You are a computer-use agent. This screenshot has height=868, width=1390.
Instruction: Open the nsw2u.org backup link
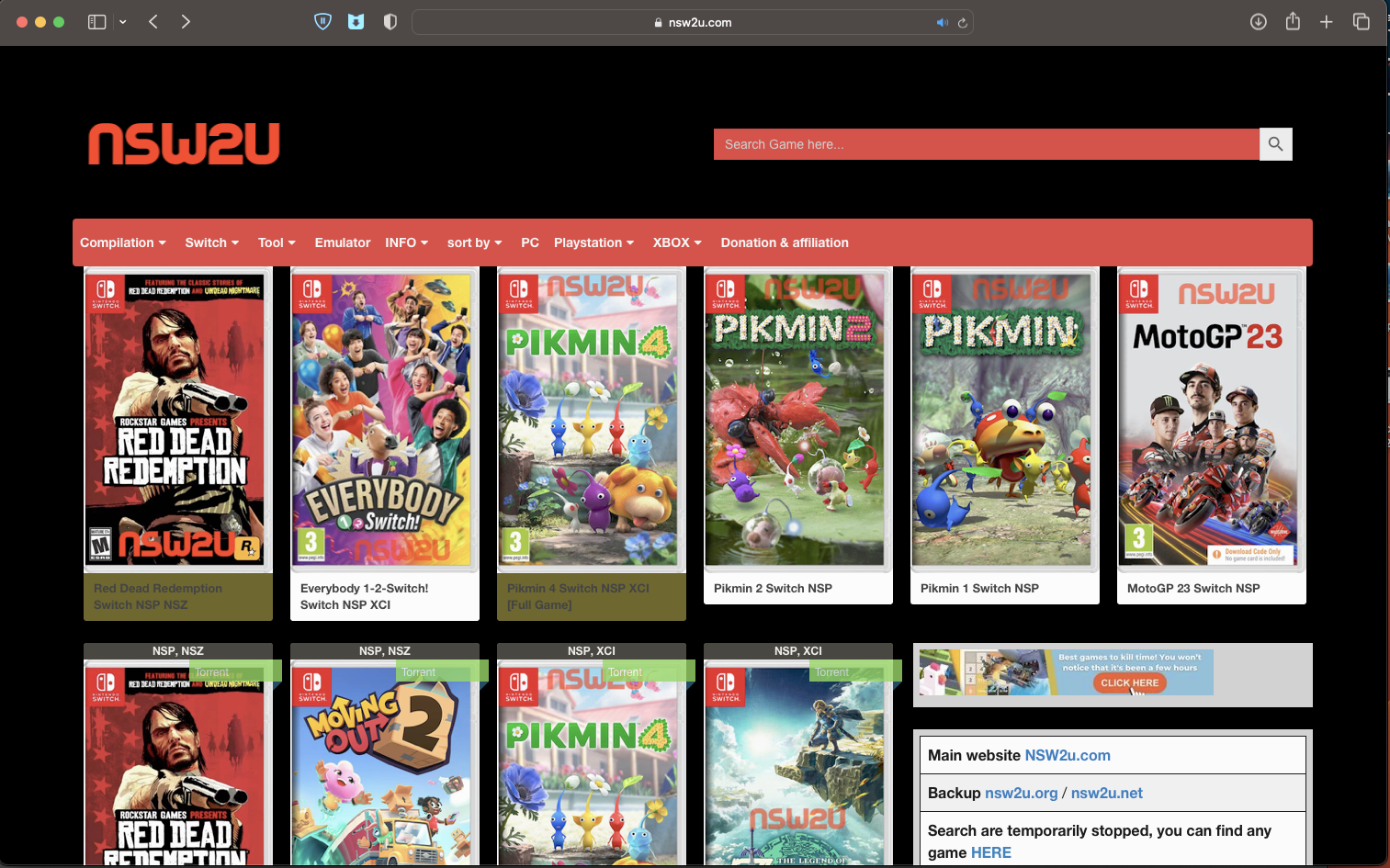point(1021,793)
